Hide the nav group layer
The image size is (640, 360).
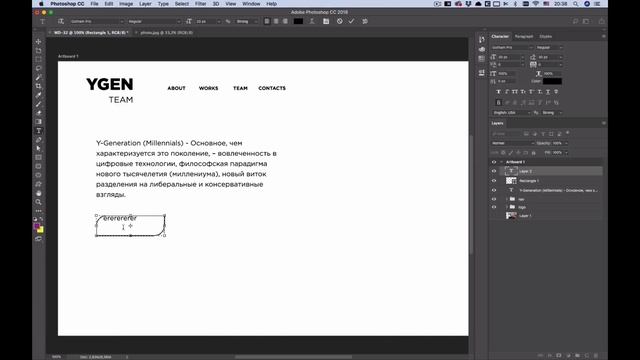tap(494, 199)
